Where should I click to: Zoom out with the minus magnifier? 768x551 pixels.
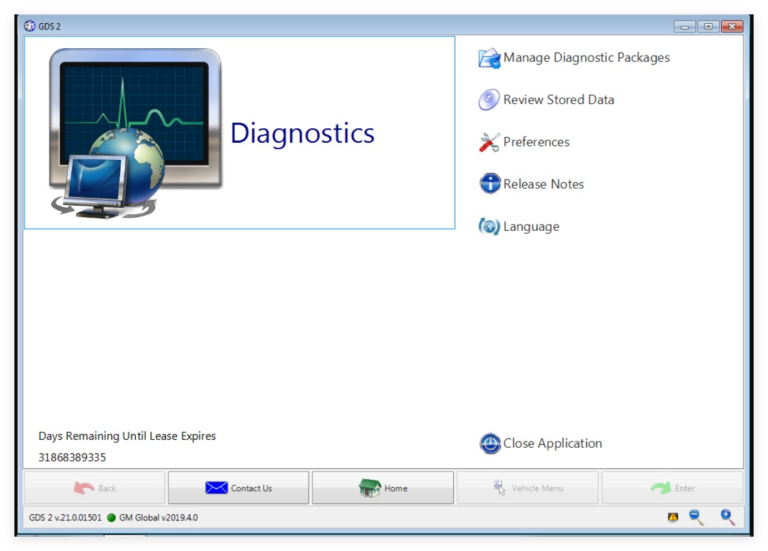[696, 517]
